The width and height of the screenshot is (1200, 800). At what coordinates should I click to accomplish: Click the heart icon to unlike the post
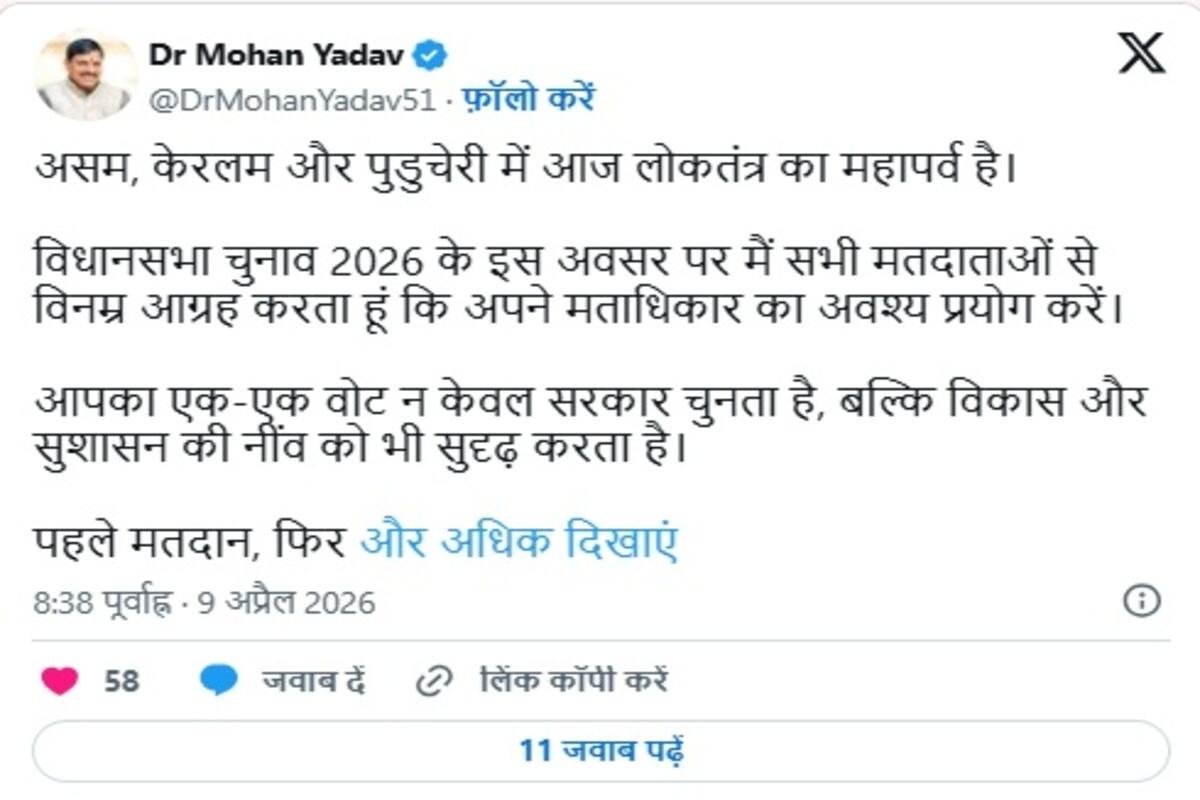pos(60,680)
